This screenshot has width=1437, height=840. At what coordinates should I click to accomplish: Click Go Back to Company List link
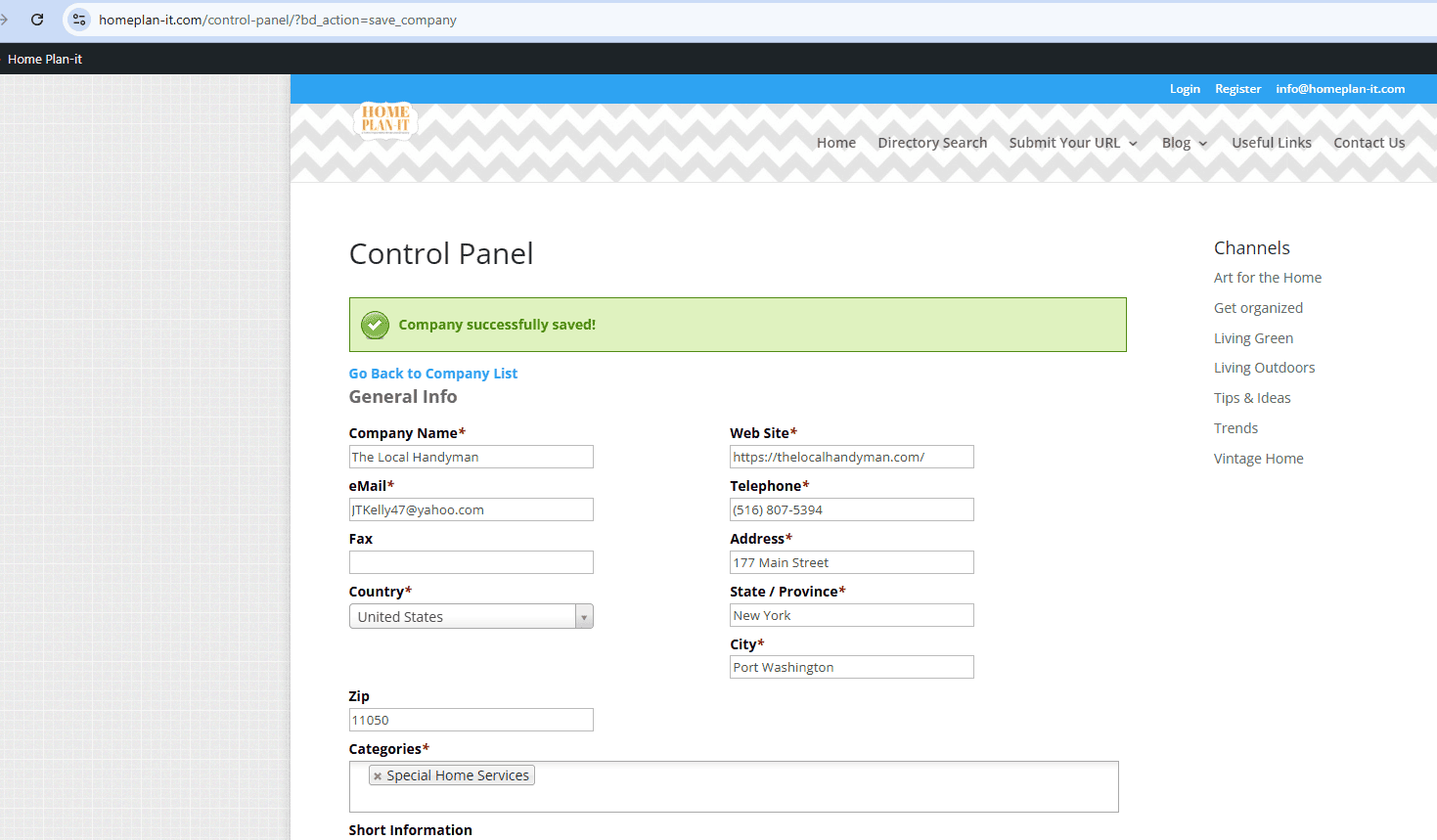pyautogui.click(x=432, y=374)
